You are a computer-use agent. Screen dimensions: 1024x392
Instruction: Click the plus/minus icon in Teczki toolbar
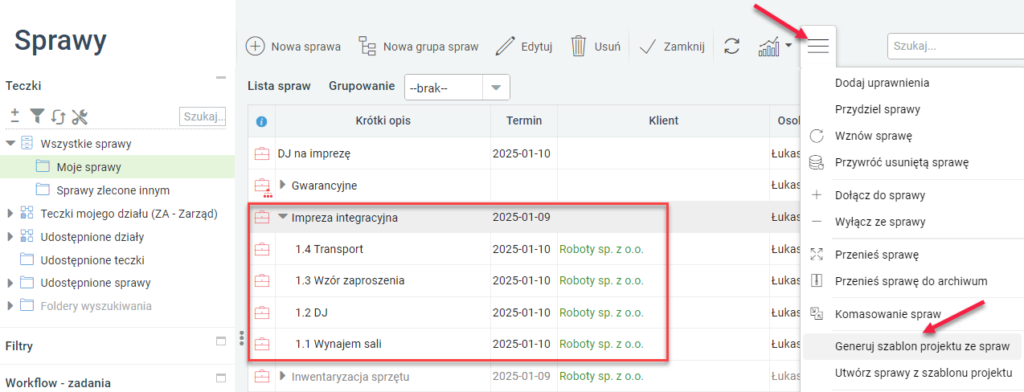[15, 116]
